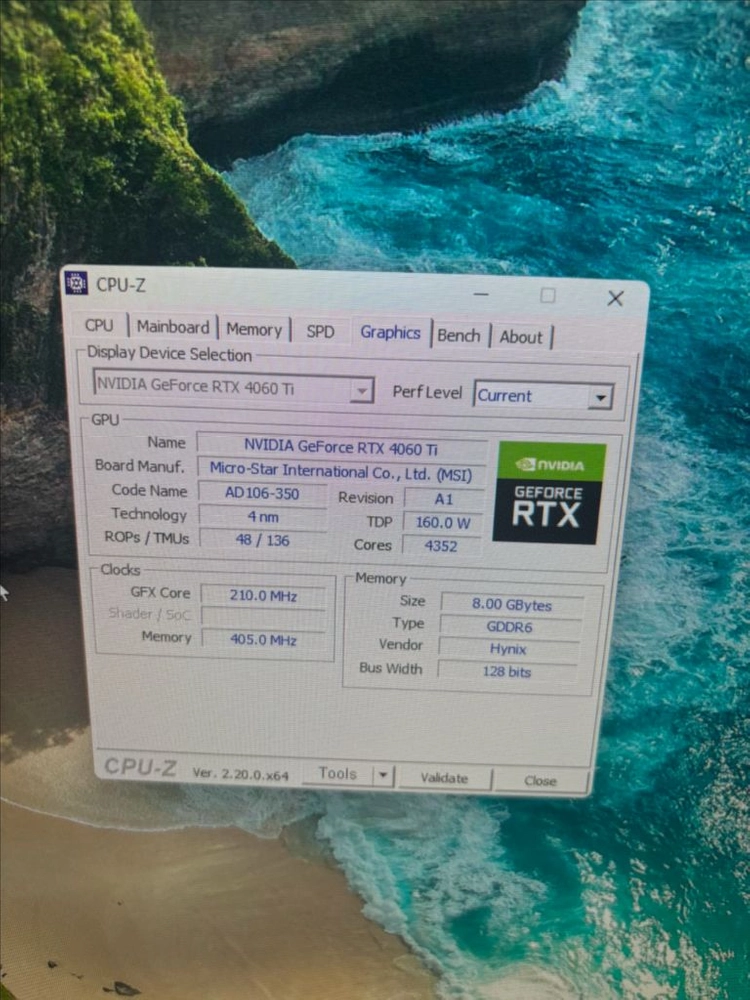Screen dimensions: 750x1000
Task: Close the CPU-Z window with X
Action: (x=615, y=298)
